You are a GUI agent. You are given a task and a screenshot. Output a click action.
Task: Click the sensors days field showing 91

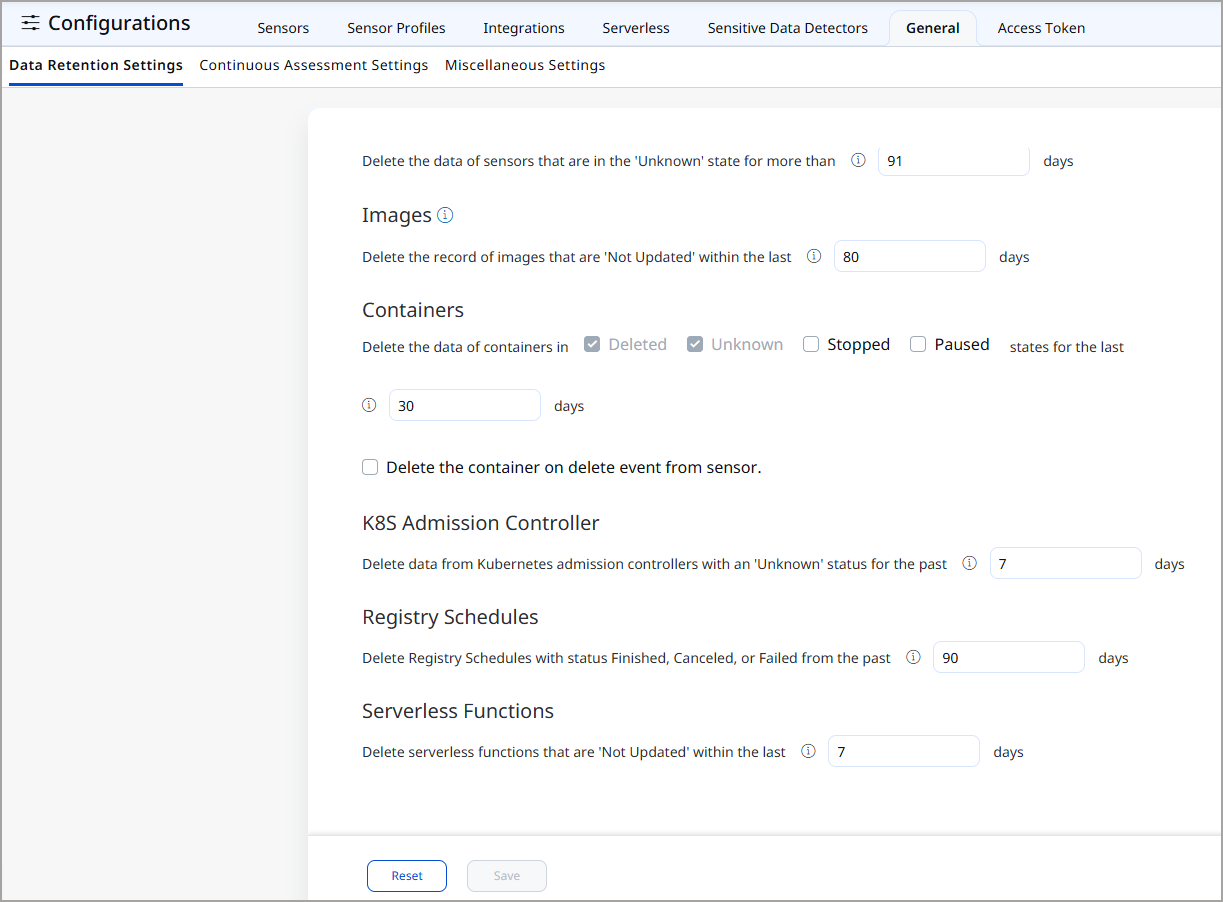[954, 160]
